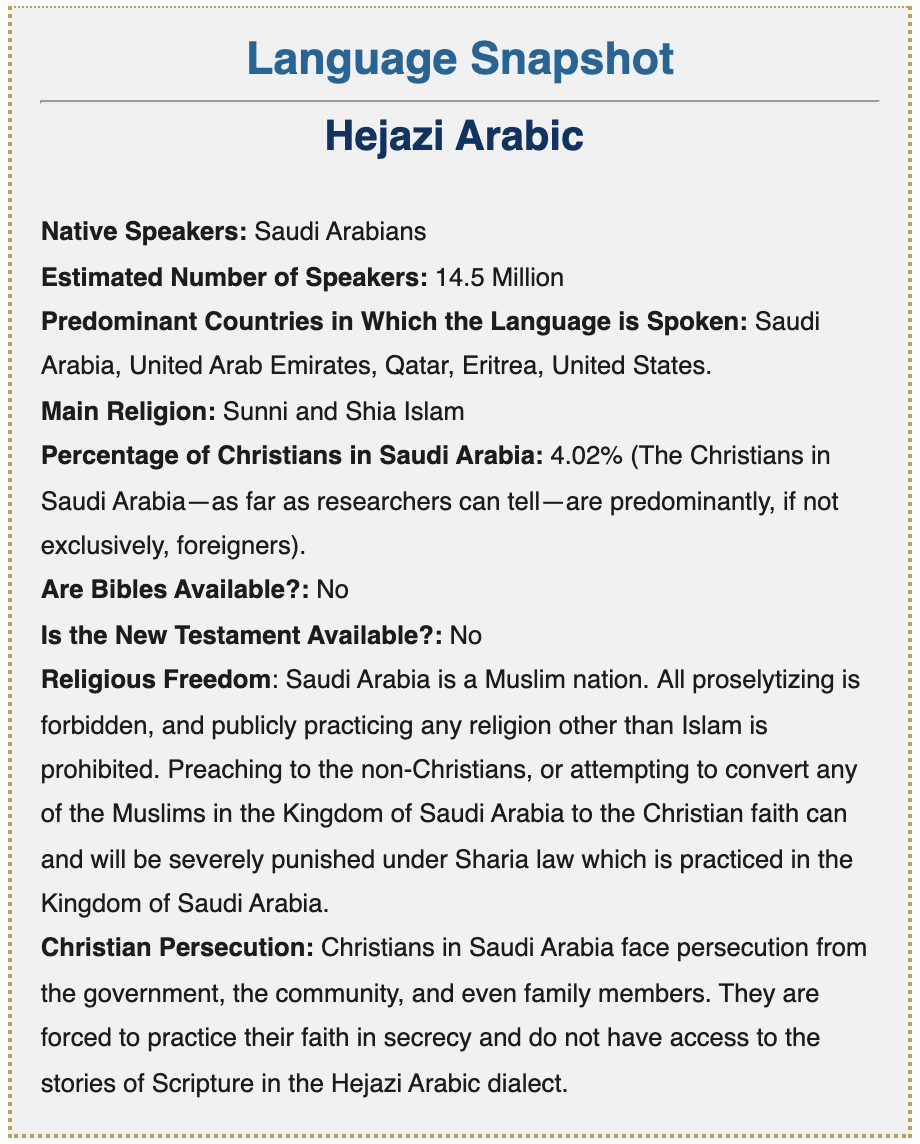Click the Are Bibles Available label
Viewport: 920px width, 1144px height.
tap(176, 590)
